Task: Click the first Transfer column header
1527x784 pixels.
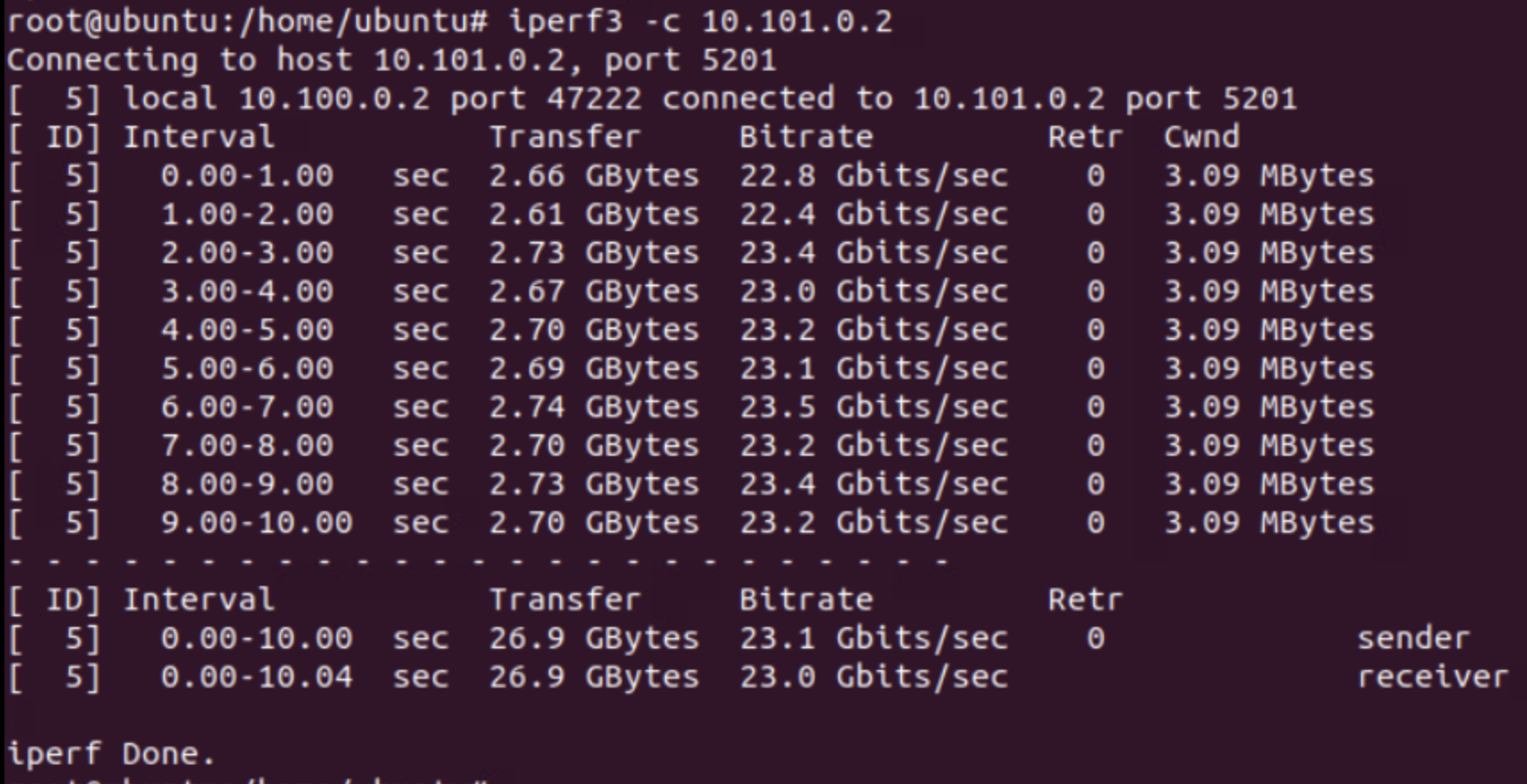Action: 564,137
